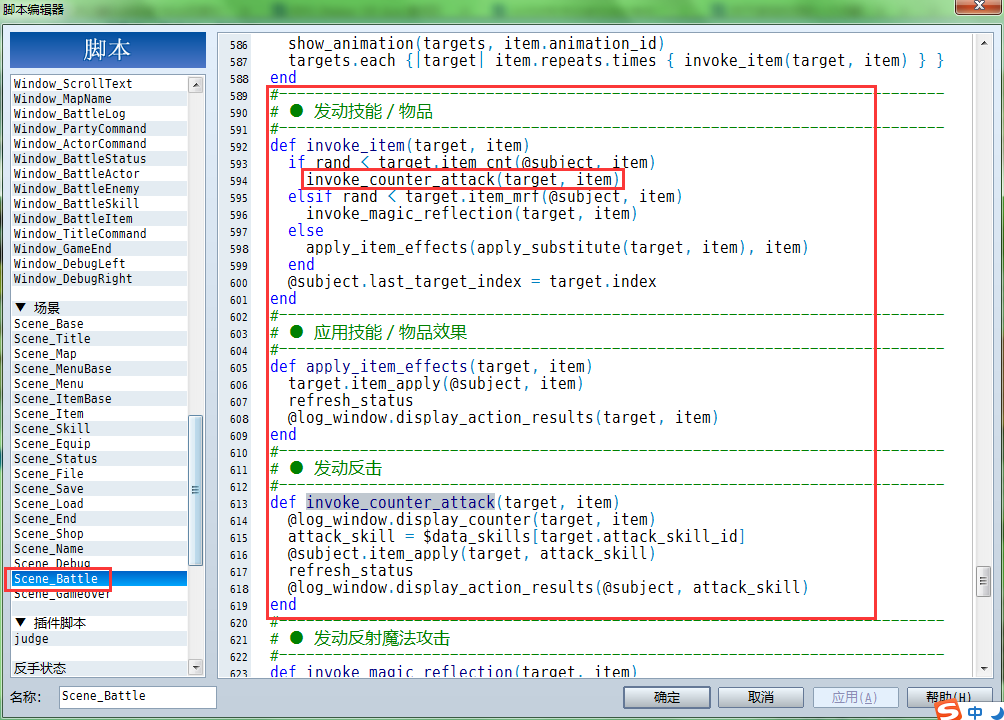Click the @subject.last_target_index code line
Screen dimensions: 1004x720
coord(472,282)
